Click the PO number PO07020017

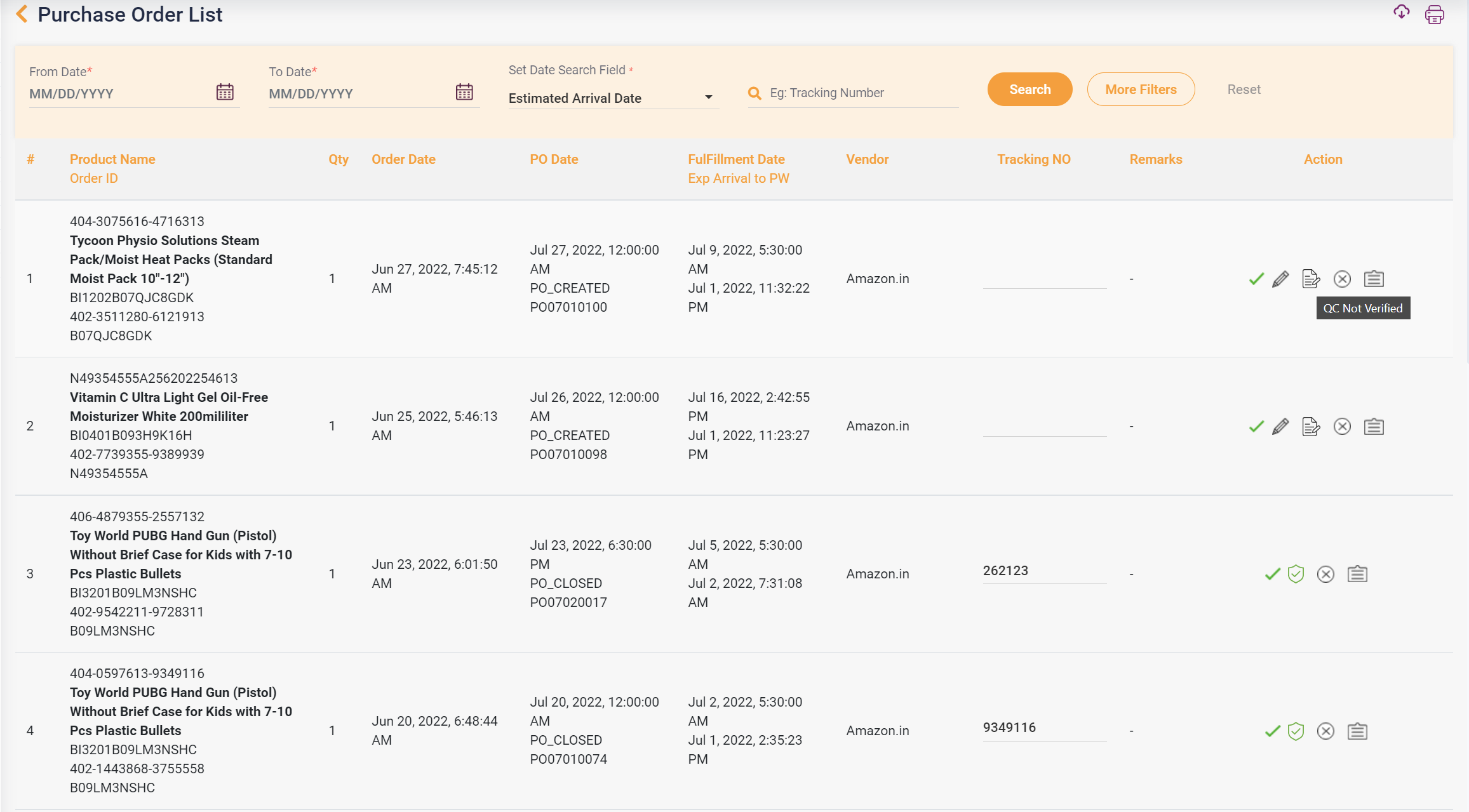[568, 602]
